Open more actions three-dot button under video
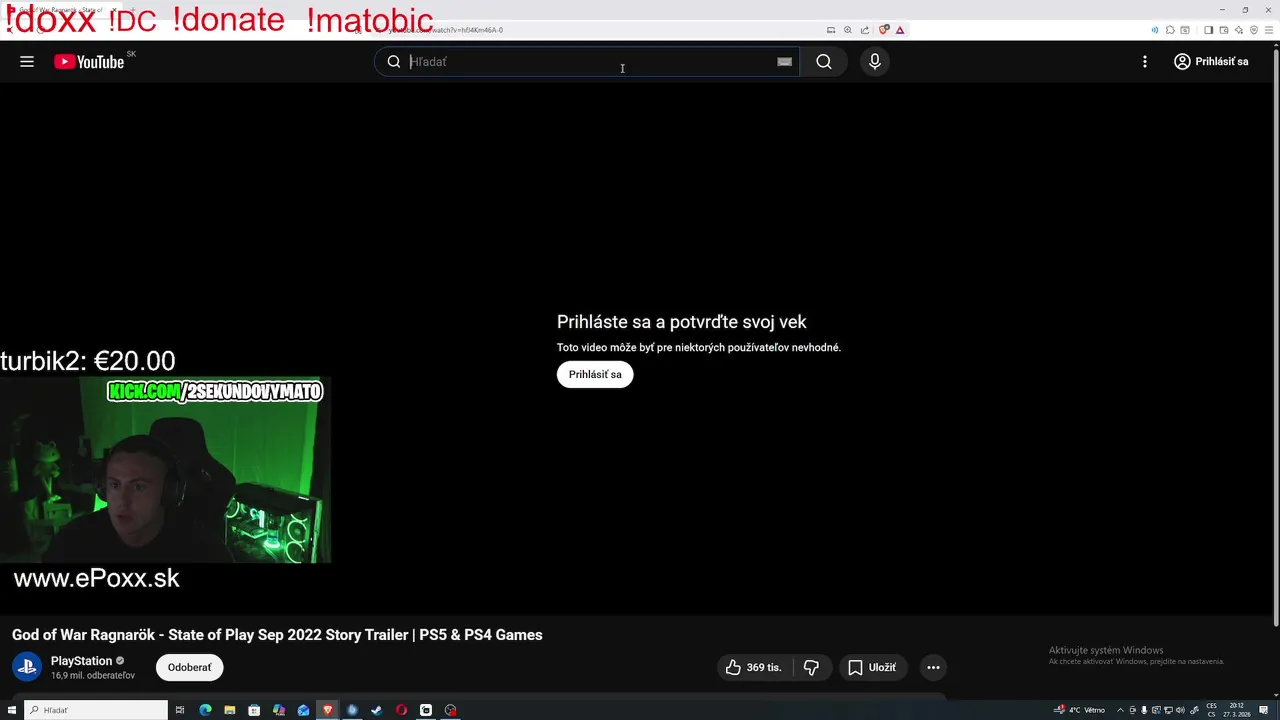The height and width of the screenshot is (720, 1280). coord(933,667)
